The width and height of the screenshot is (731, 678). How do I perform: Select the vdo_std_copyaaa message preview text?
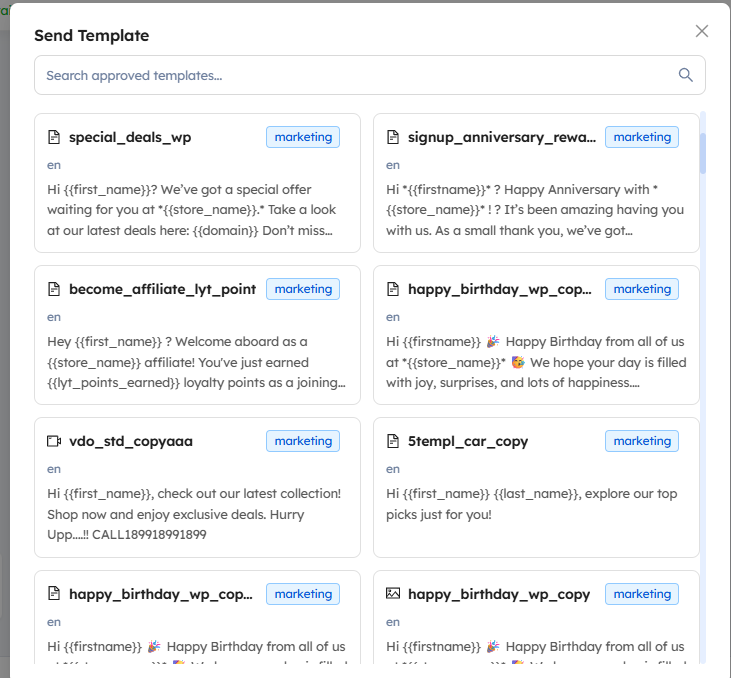pos(195,514)
